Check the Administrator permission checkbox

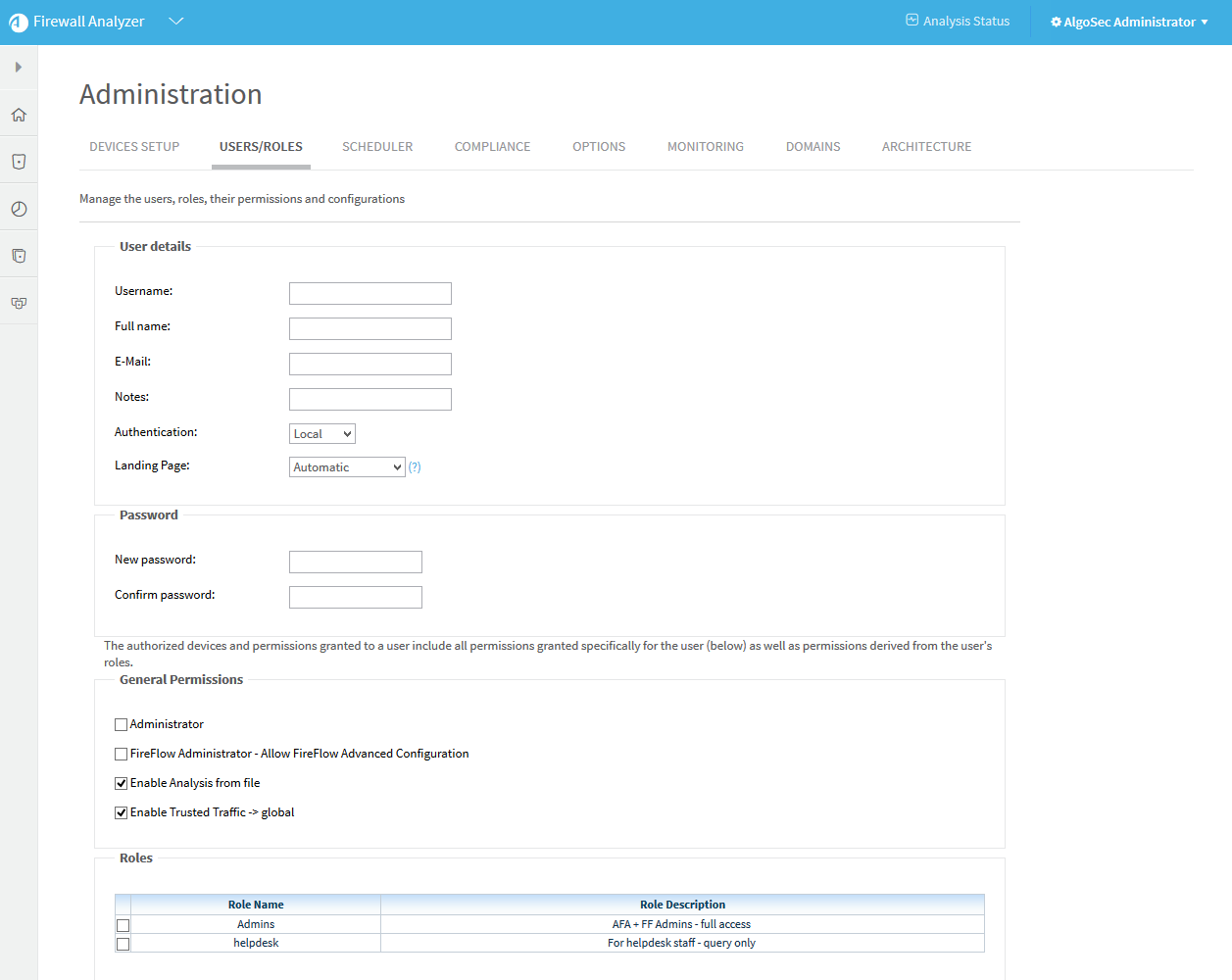tap(122, 725)
